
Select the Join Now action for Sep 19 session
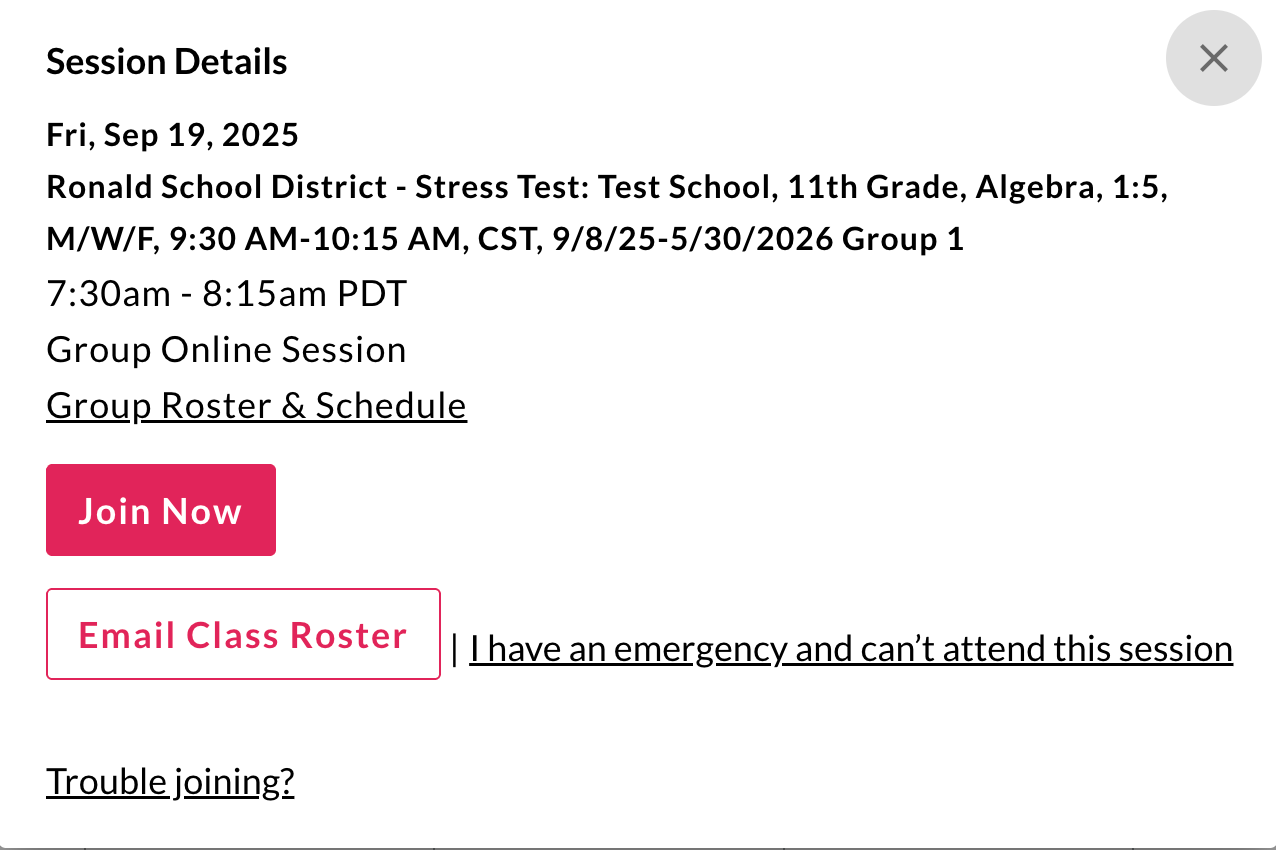point(160,510)
